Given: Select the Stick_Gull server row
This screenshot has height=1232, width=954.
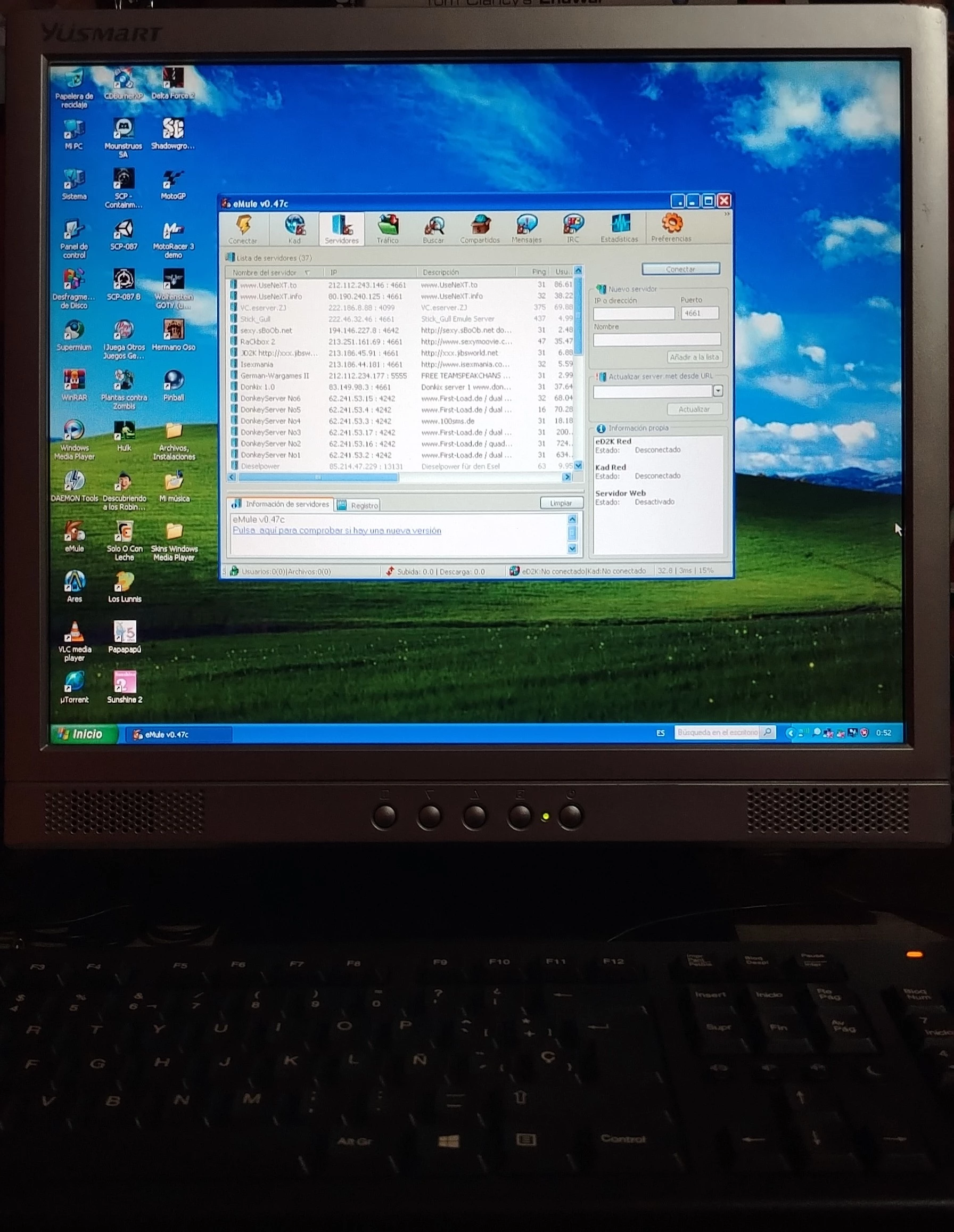Looking at the screenshot, I should pyautogui.click(x=401, y=319).
